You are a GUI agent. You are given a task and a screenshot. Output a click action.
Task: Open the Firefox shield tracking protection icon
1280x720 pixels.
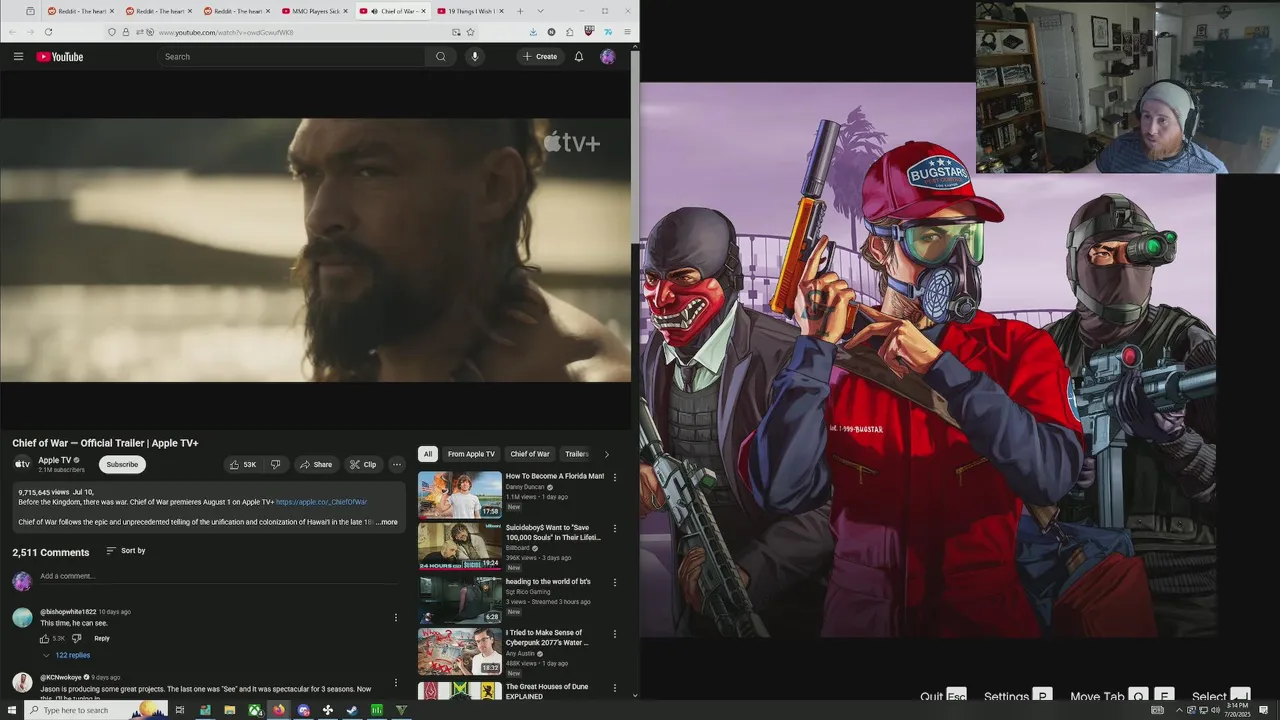(112, 32)
